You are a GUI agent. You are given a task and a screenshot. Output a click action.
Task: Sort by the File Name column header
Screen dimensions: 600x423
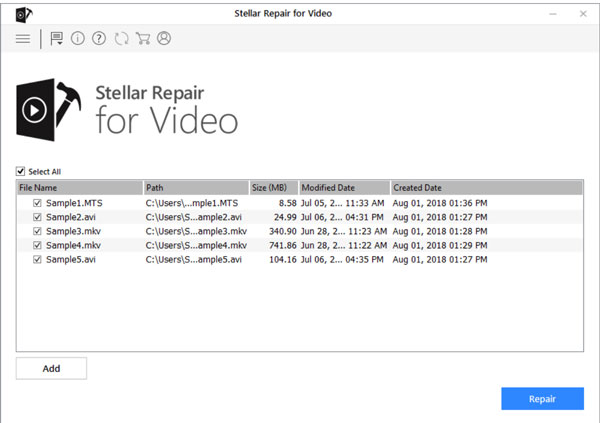coord(79,187)
